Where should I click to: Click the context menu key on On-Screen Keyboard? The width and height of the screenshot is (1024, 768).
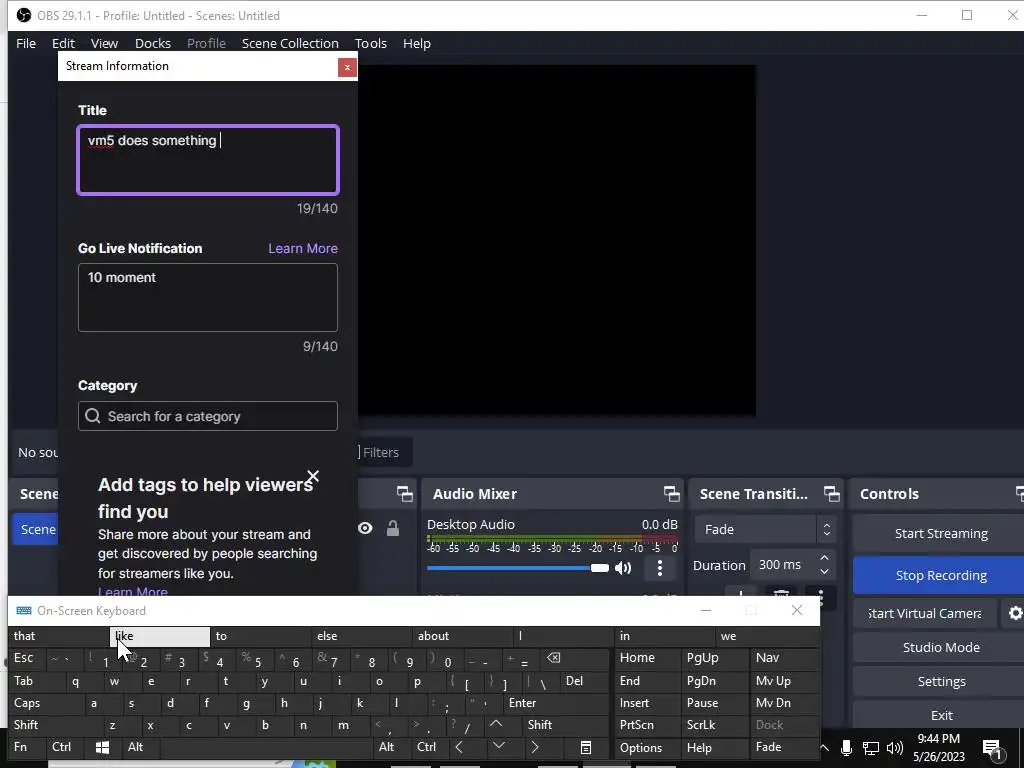(586, 748)
